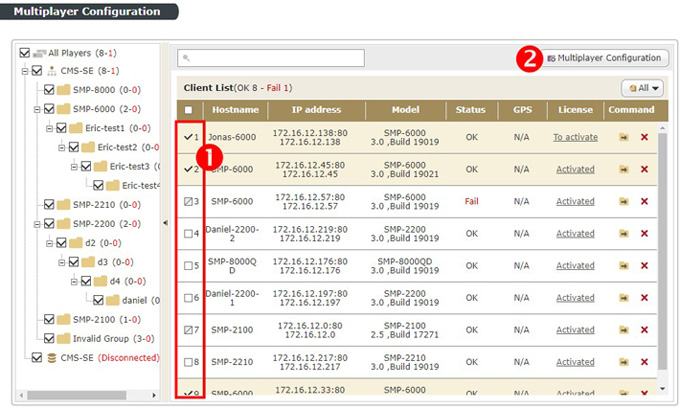Delete Daniel-2200-1 with red X

pyautogui.click(x=644, y=298)
